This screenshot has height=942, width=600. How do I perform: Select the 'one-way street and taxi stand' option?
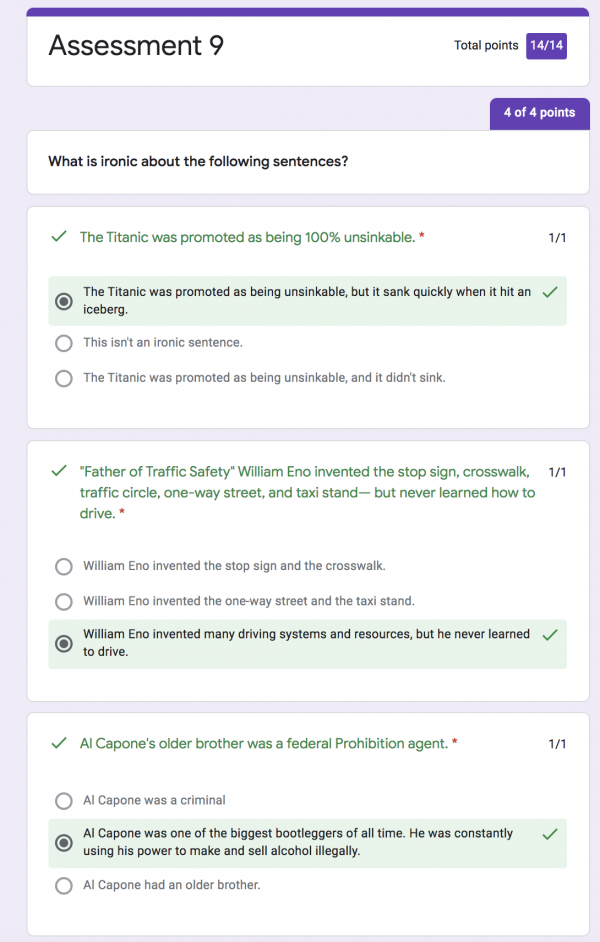click(x=63, y=601)
